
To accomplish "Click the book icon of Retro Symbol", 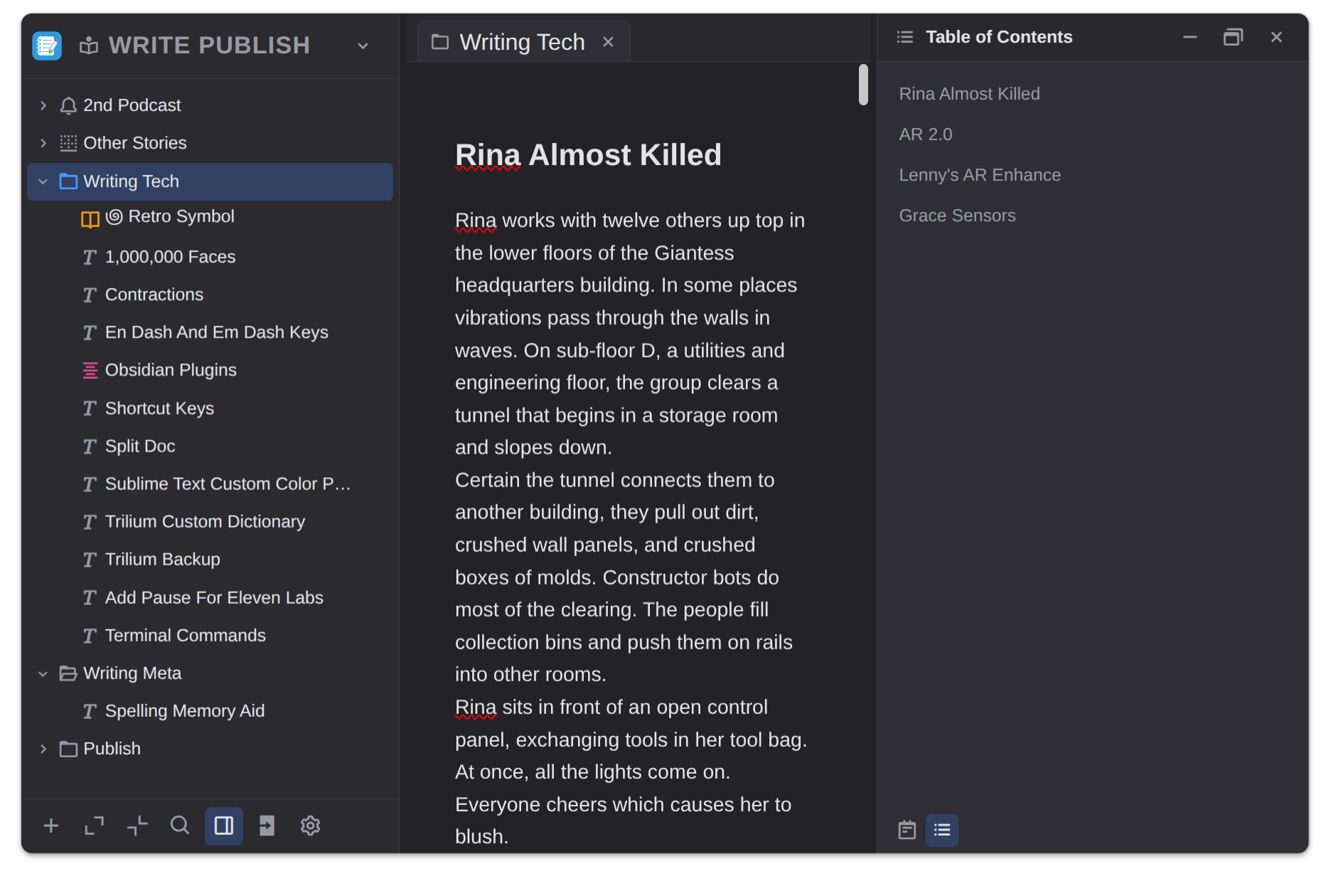I will pos(90,219).
